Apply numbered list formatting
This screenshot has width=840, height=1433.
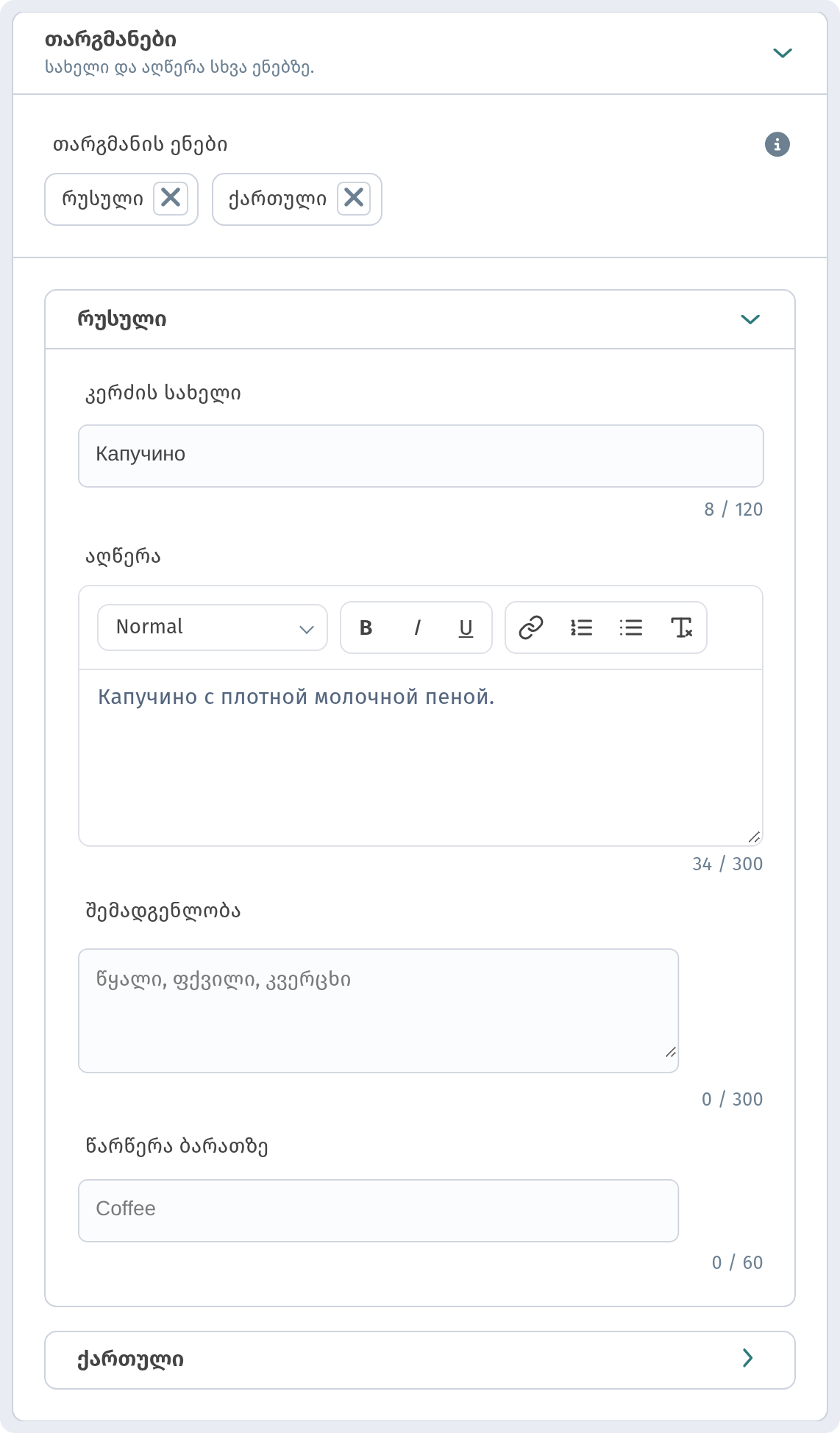581,627
